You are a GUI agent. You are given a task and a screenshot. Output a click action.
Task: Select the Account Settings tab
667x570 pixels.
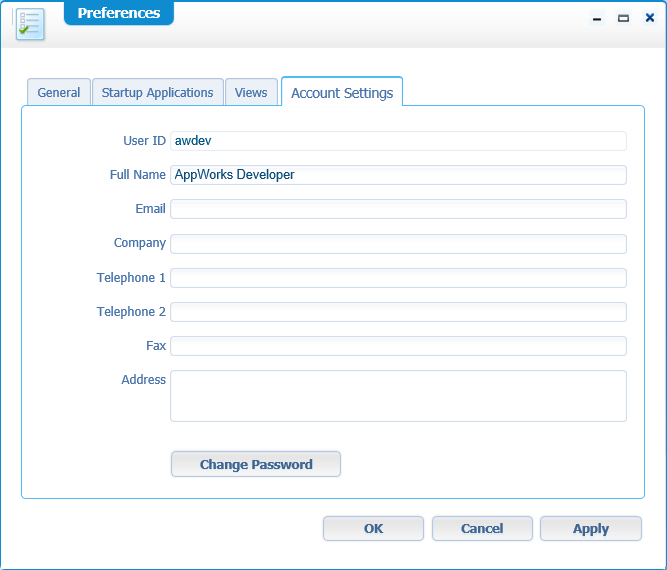click(x=342, y=92)
